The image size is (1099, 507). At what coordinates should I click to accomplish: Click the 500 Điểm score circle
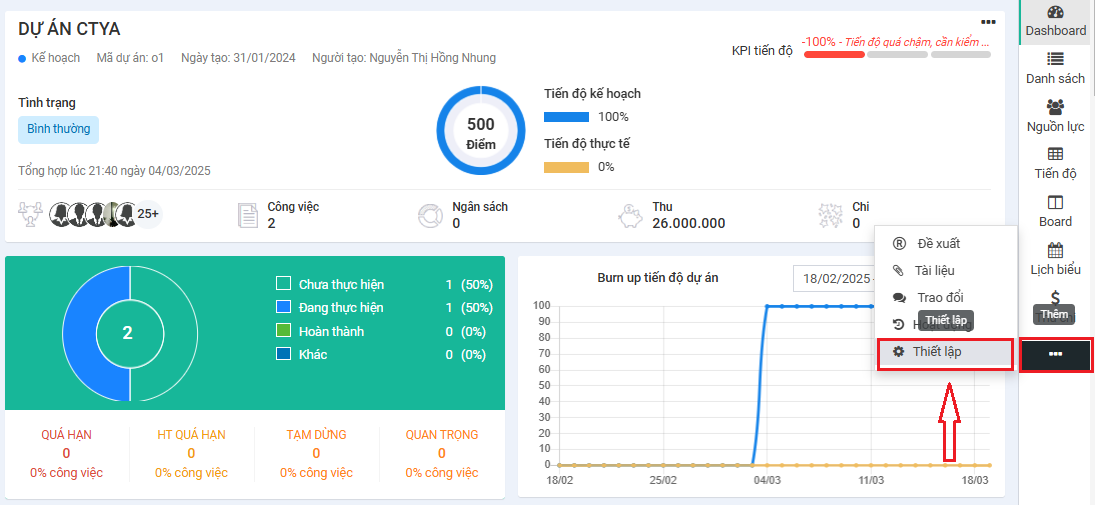pyautogui.click(x=480, y=134)
